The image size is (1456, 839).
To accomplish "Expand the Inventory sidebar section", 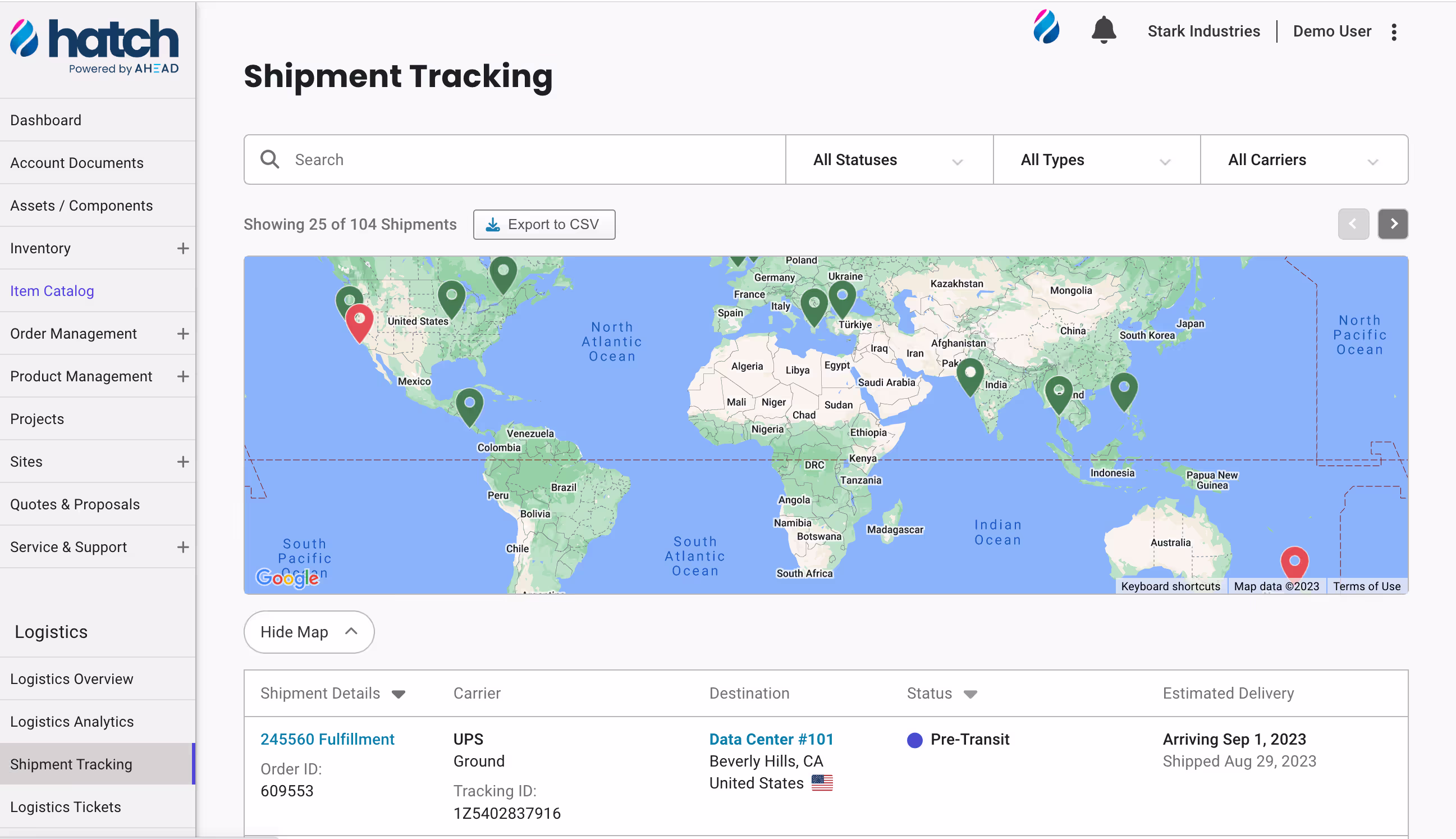I will point(182,248).
